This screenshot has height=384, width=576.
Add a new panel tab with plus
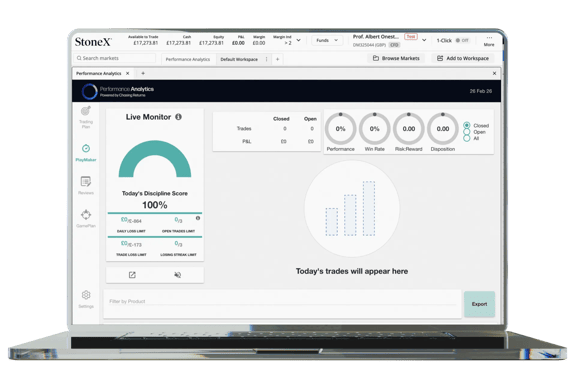point(143,73)
